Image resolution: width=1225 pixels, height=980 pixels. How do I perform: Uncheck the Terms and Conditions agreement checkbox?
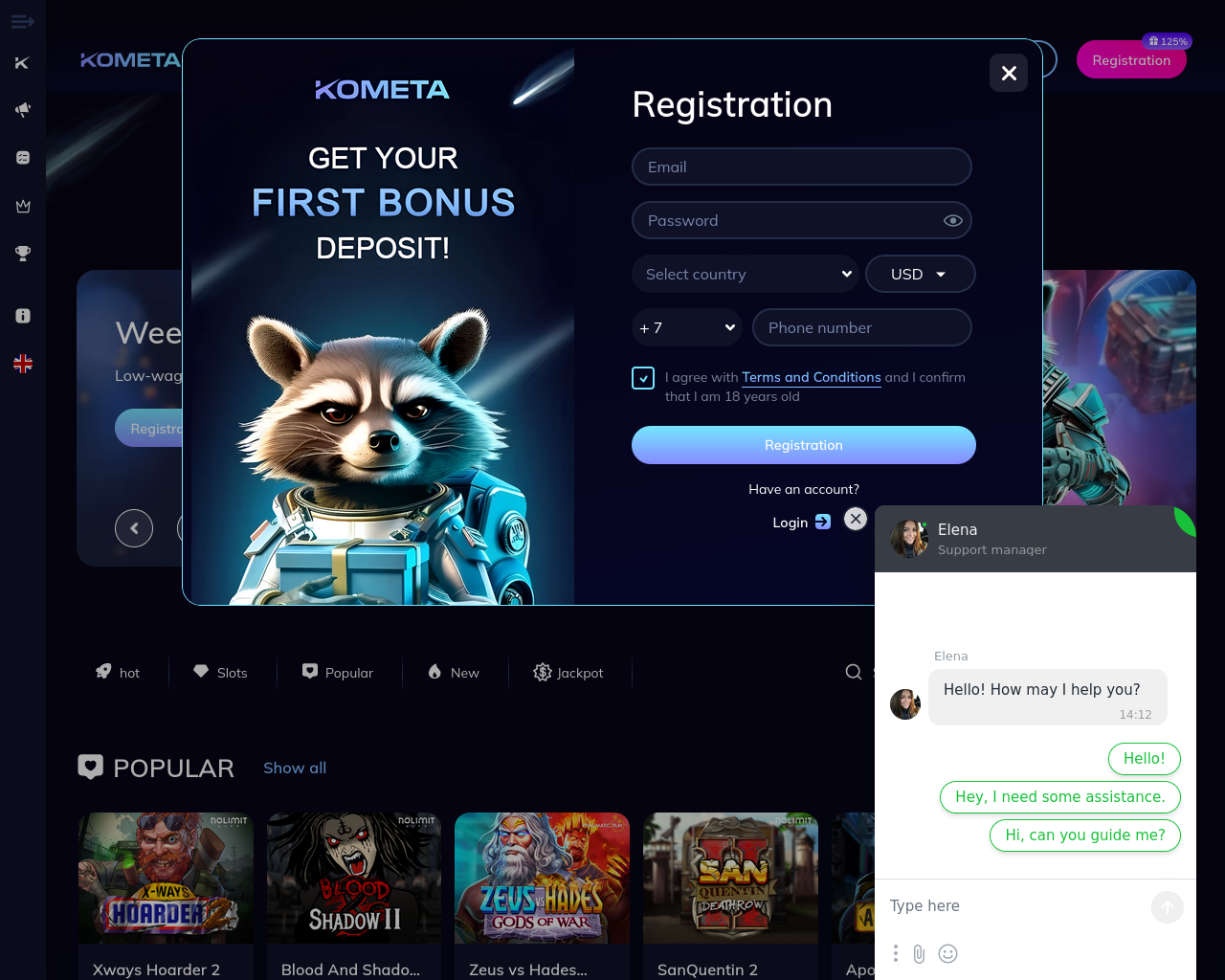[643, 378]
